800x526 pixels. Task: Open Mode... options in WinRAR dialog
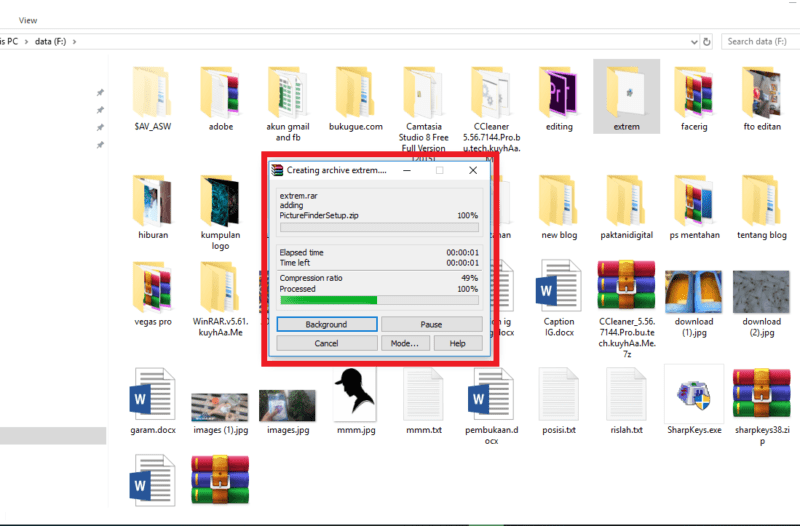click(405, 343)
